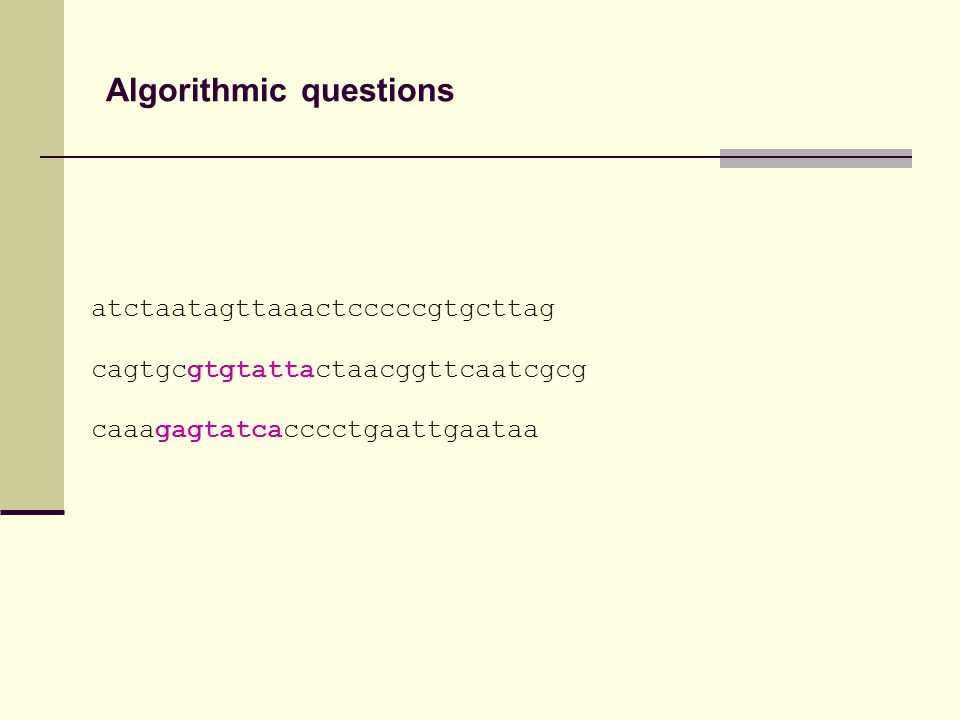
Task: Click the highlighted magenta motif gtgtatta
Action: click(251, 370)
